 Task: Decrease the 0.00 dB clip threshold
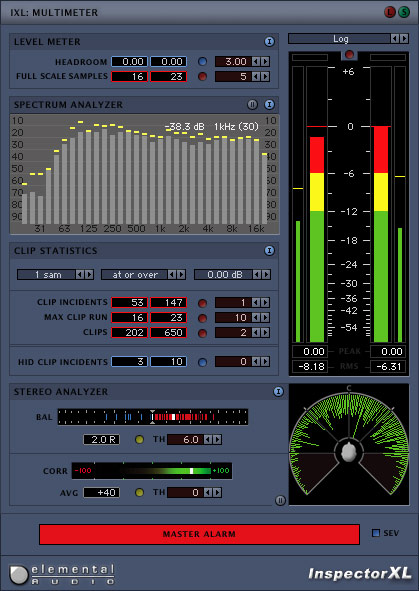click(257, 274)
